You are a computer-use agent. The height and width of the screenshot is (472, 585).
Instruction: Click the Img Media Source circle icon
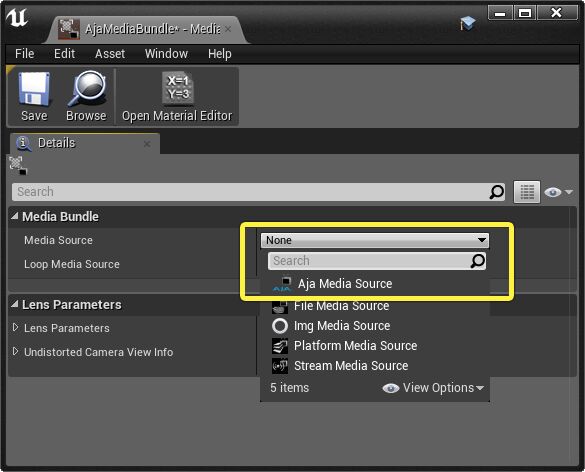pyautogui.click(x=280, y=326)
